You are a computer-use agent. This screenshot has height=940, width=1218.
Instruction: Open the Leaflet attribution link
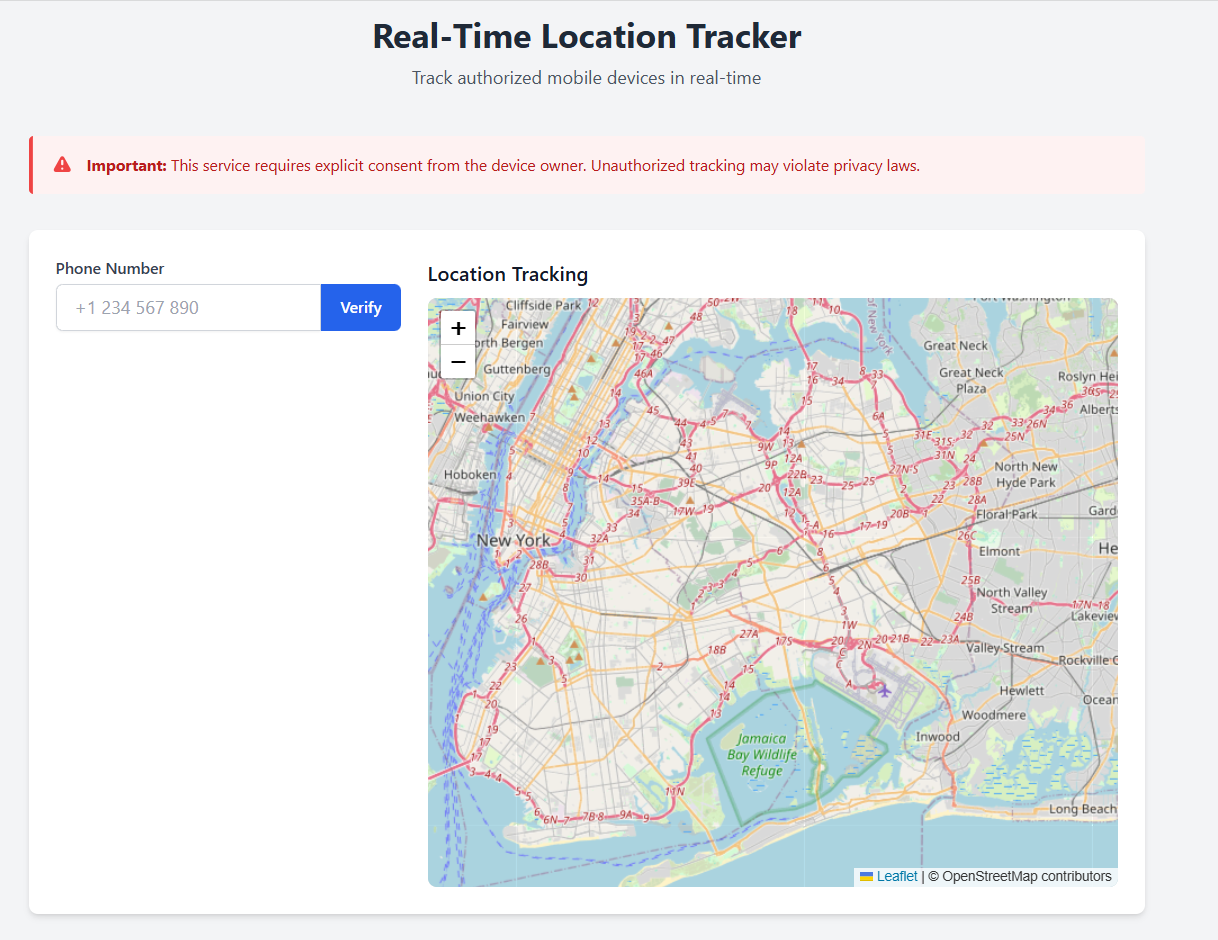pos(897,877)
